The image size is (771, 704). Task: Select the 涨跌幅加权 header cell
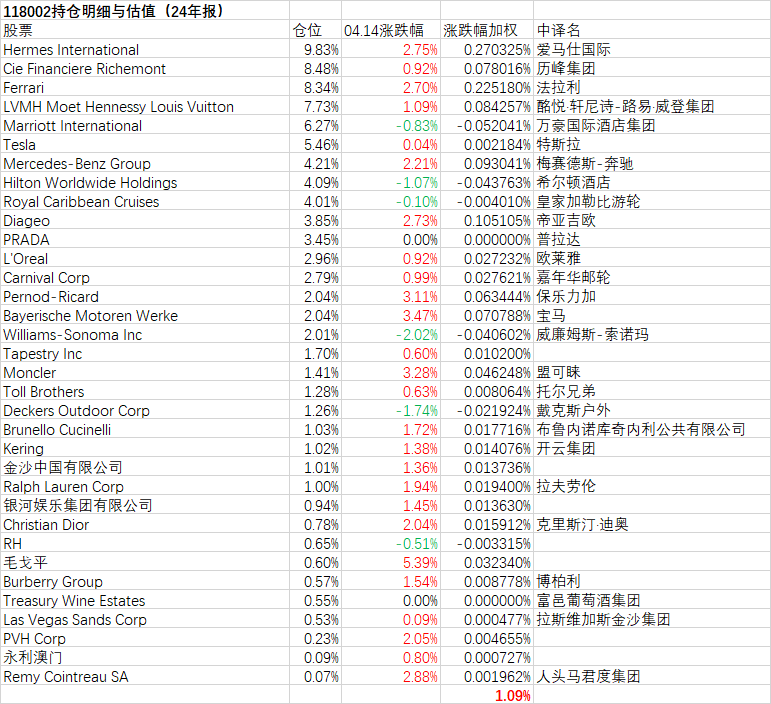[487, 30]
